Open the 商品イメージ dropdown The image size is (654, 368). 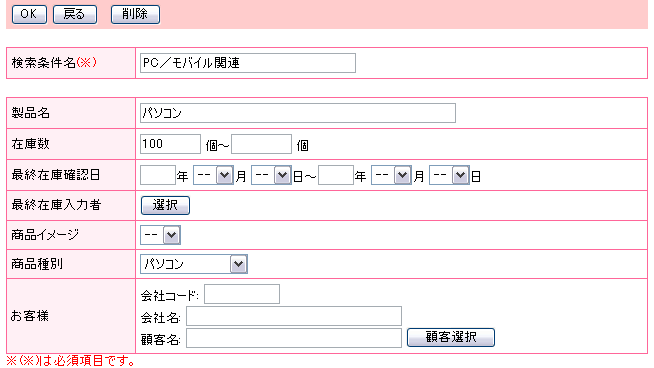click(x=160, y=235)
